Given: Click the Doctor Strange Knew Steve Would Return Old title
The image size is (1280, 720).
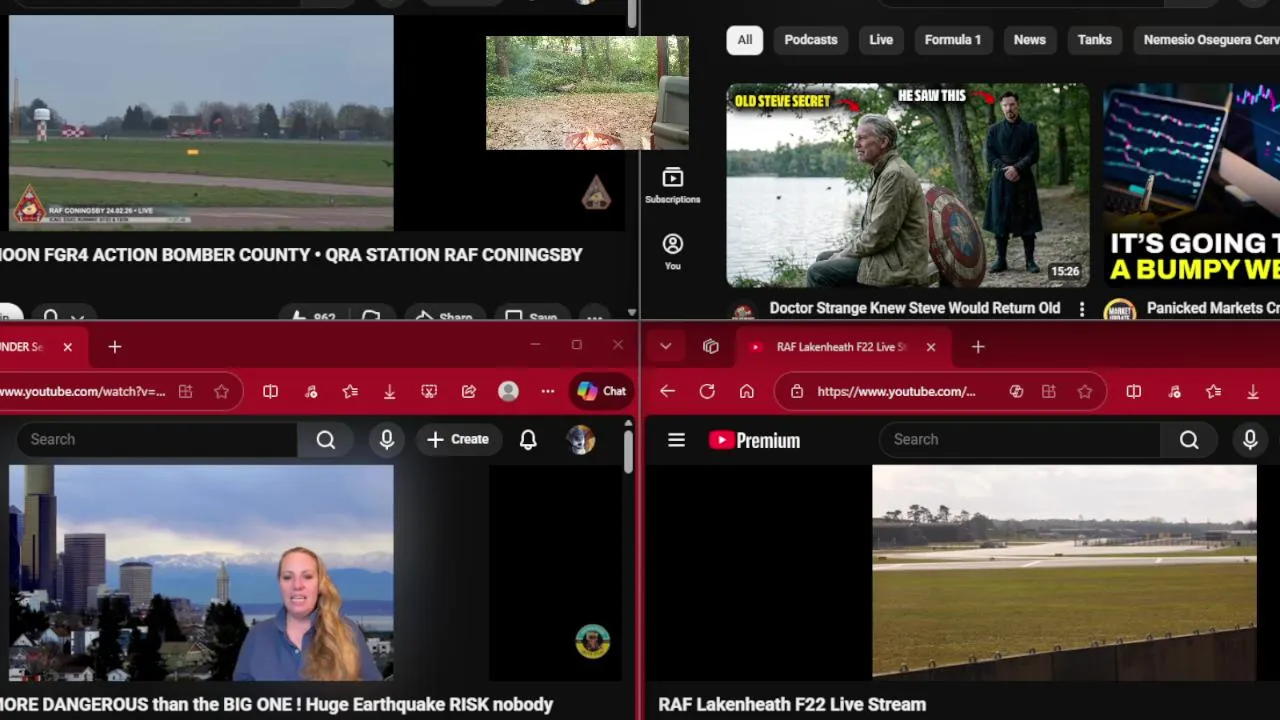Looking at the screenshot, I should pos(915,308).
